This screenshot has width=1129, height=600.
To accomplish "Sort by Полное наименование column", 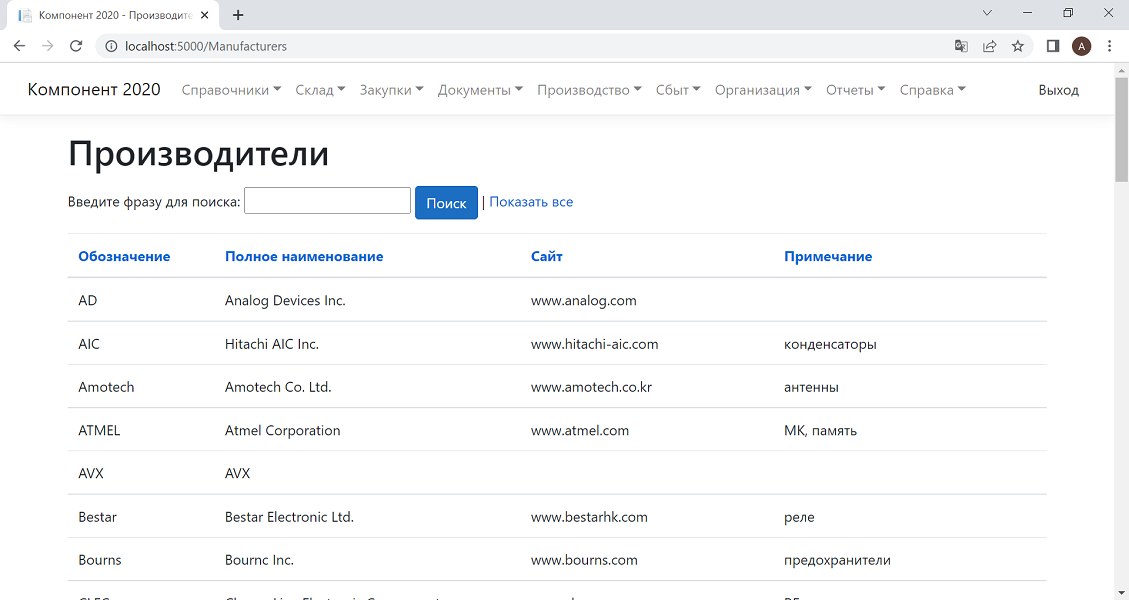I will pyautogui.click(x=304, y=256).
